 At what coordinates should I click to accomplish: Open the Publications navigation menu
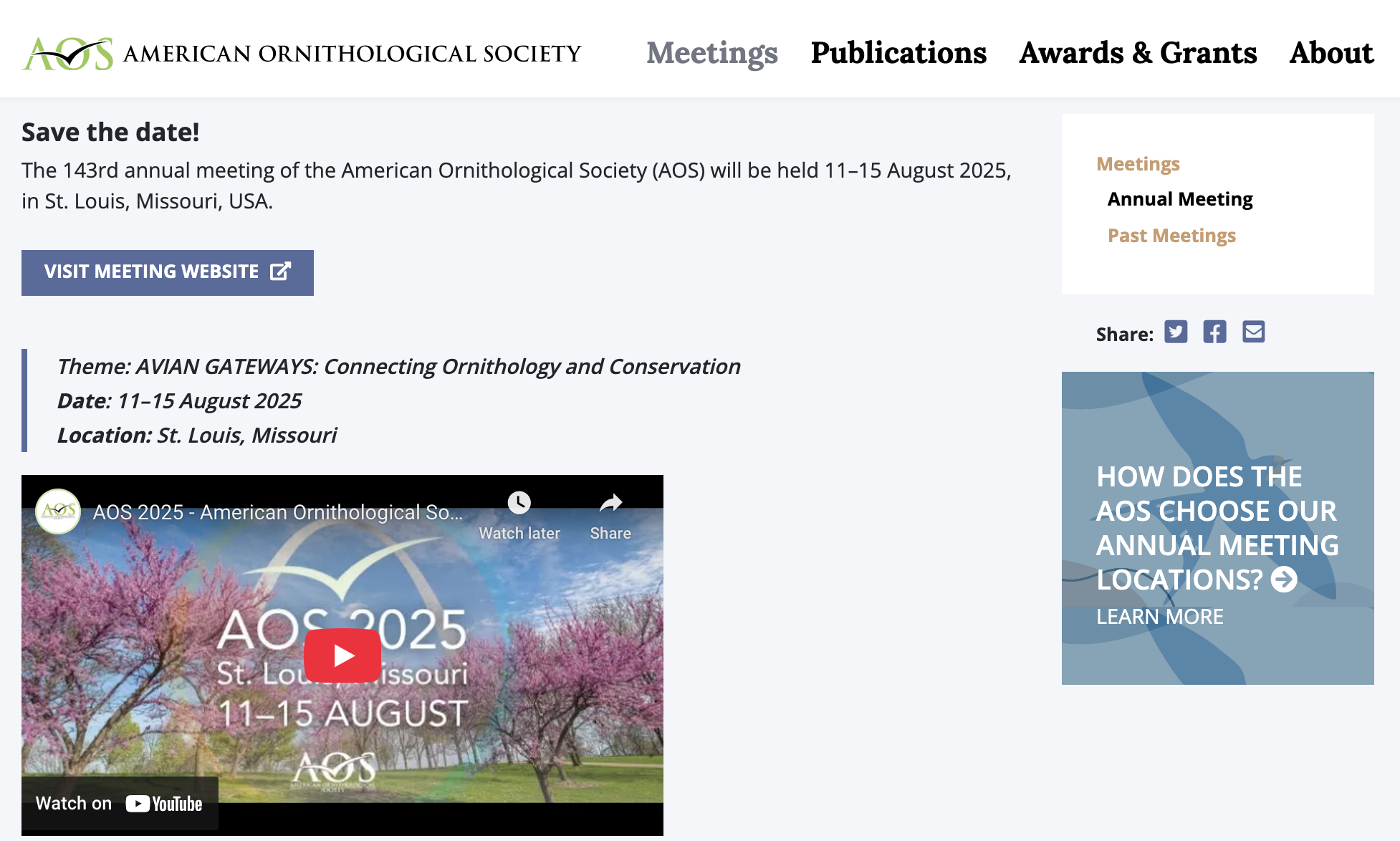point(898,53)
